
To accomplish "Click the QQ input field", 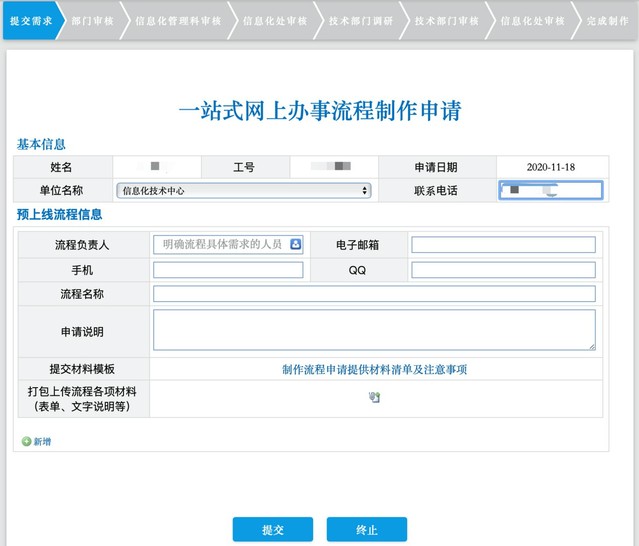I will (503, 270).
